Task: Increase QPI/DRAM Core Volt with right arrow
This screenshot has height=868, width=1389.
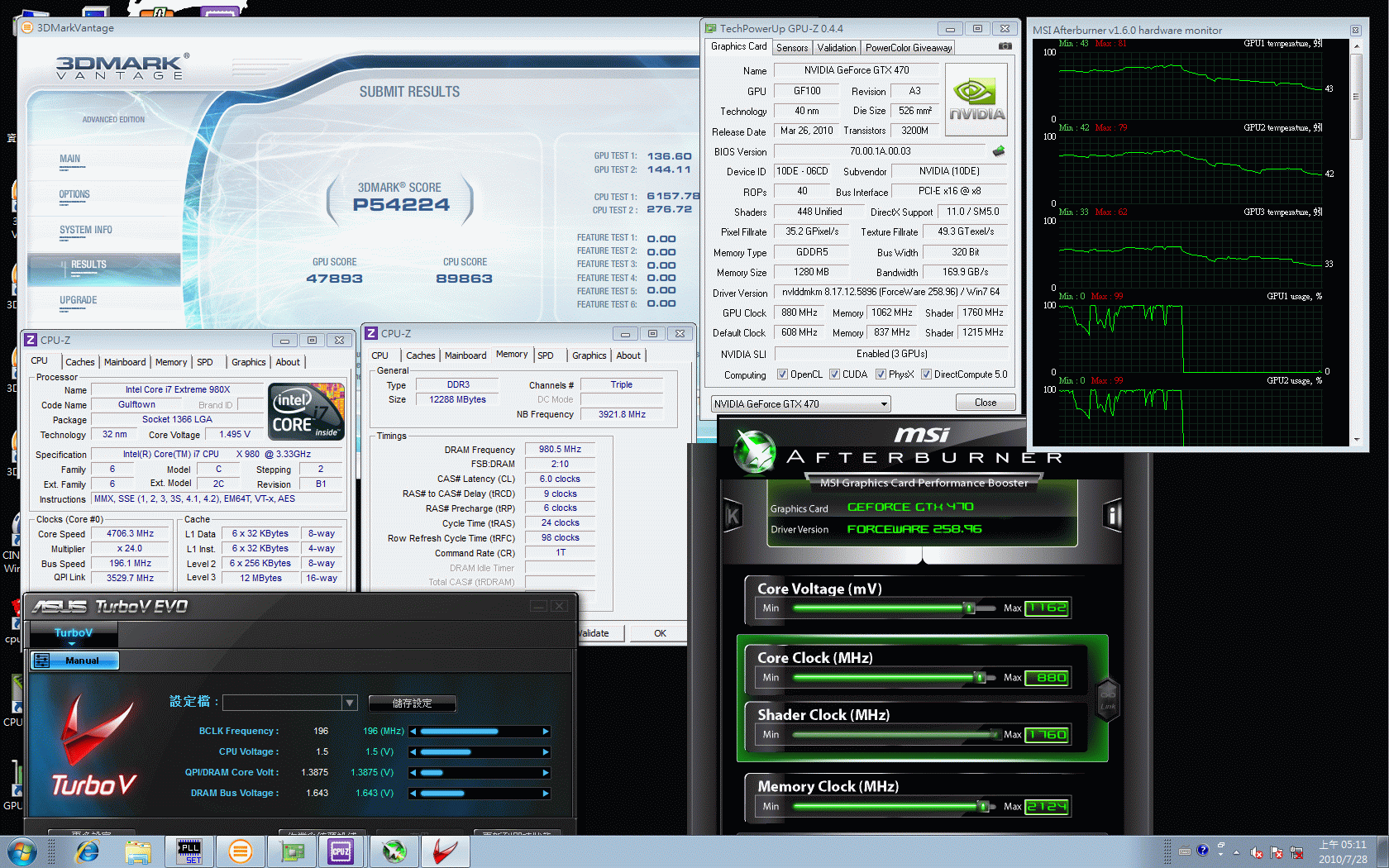Action: pos(546,773)
